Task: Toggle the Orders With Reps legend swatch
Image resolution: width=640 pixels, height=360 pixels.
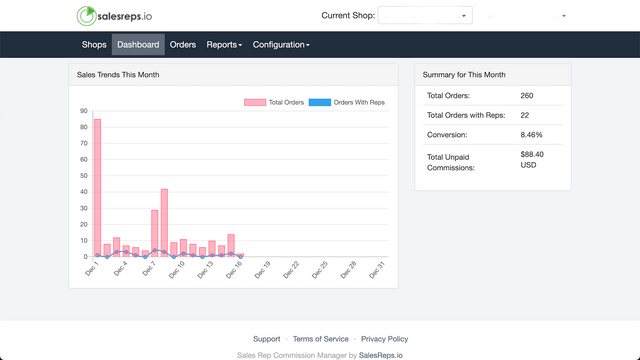Action: [320, 102]
